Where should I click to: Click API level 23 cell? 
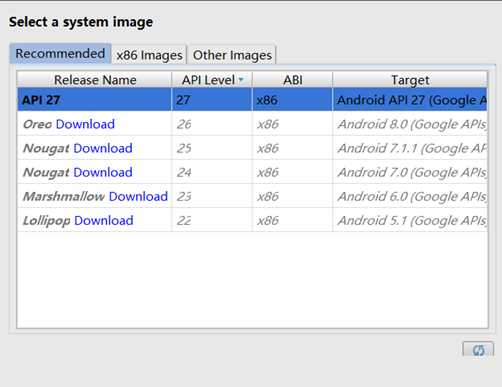[212, 196]
